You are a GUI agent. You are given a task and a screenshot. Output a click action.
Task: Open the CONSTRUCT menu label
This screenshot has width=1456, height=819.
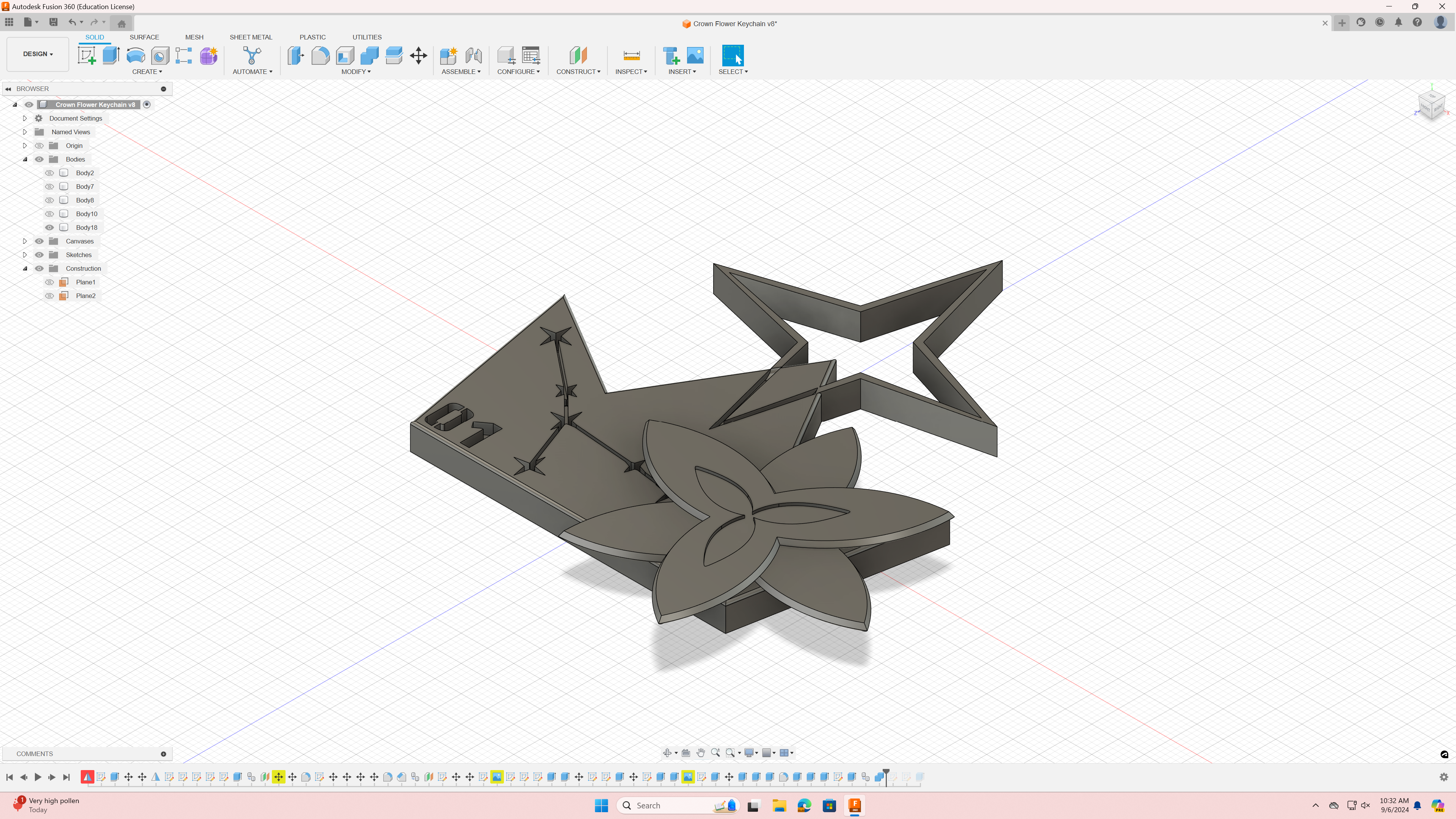(578, 72)
